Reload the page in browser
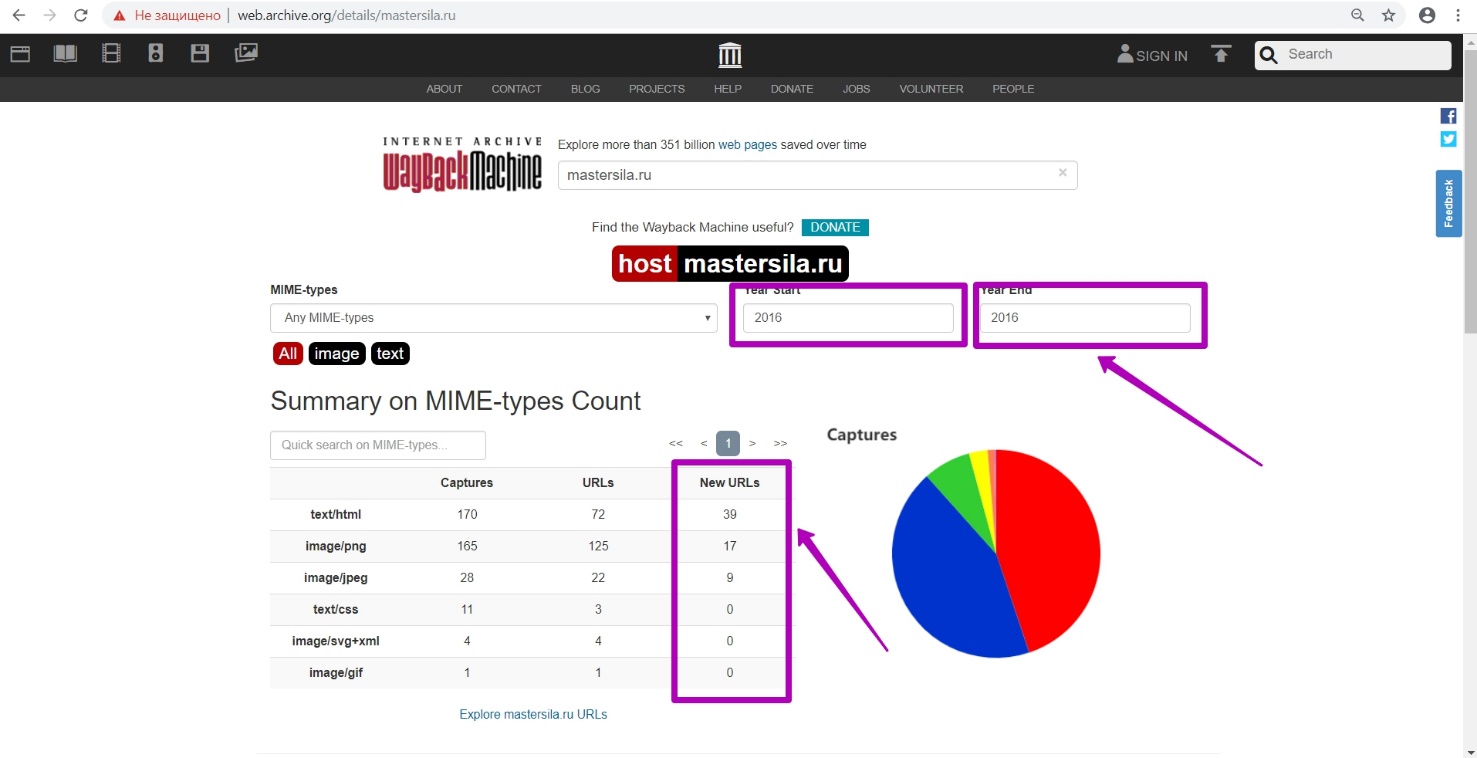Screen dimensions: 1477x758 [x=81, y=16]
